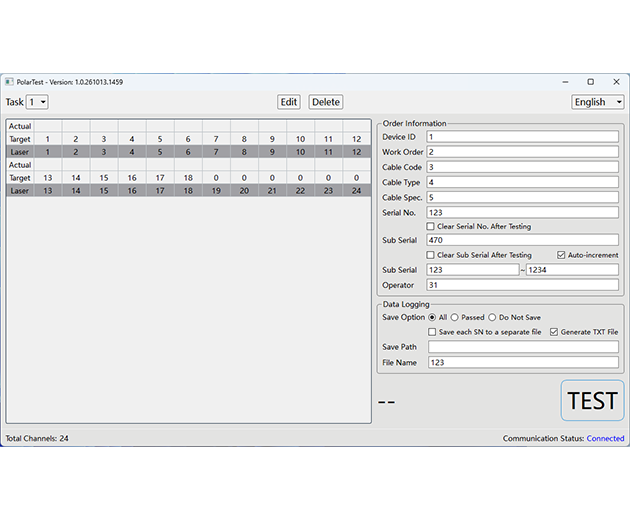Click Laser cell 19

(x=216, y=190)
